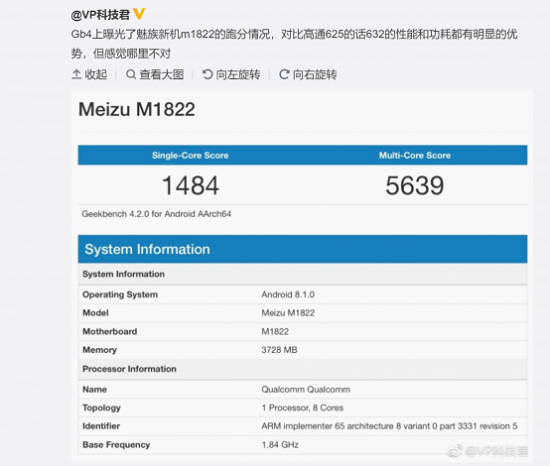Rotate image right with 向右旋转

click(308, 74)
